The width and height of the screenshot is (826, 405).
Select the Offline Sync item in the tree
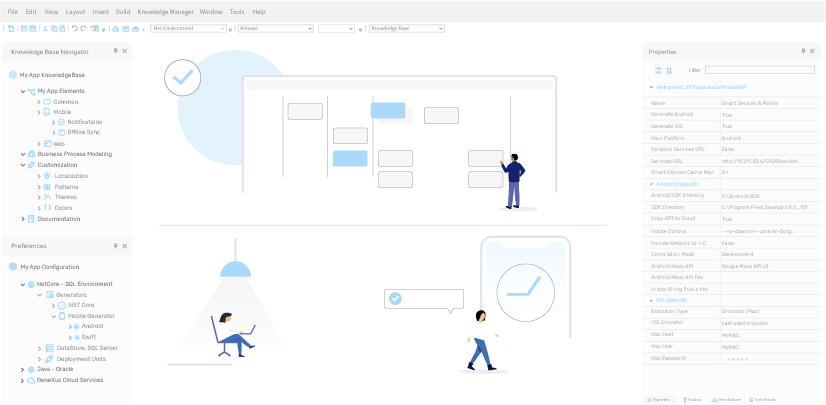click(83, 132)
